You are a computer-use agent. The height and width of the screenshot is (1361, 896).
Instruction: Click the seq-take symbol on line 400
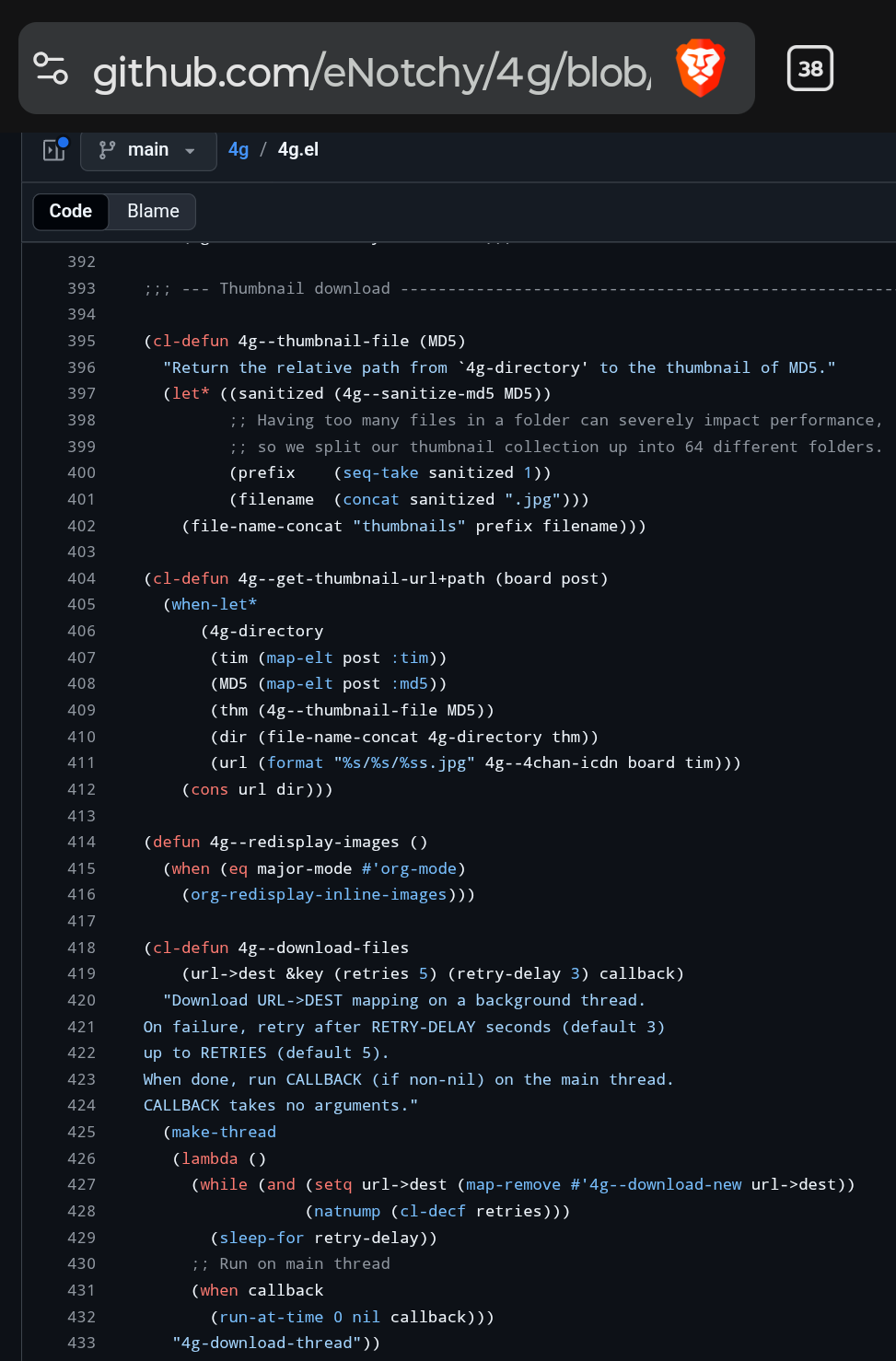[380, 472]
